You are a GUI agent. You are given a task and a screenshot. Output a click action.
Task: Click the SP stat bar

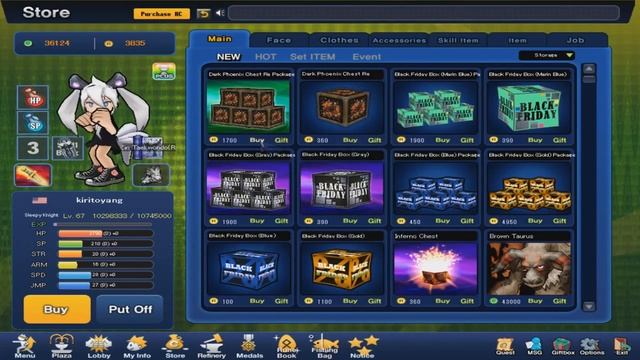(x=106, y=244)
